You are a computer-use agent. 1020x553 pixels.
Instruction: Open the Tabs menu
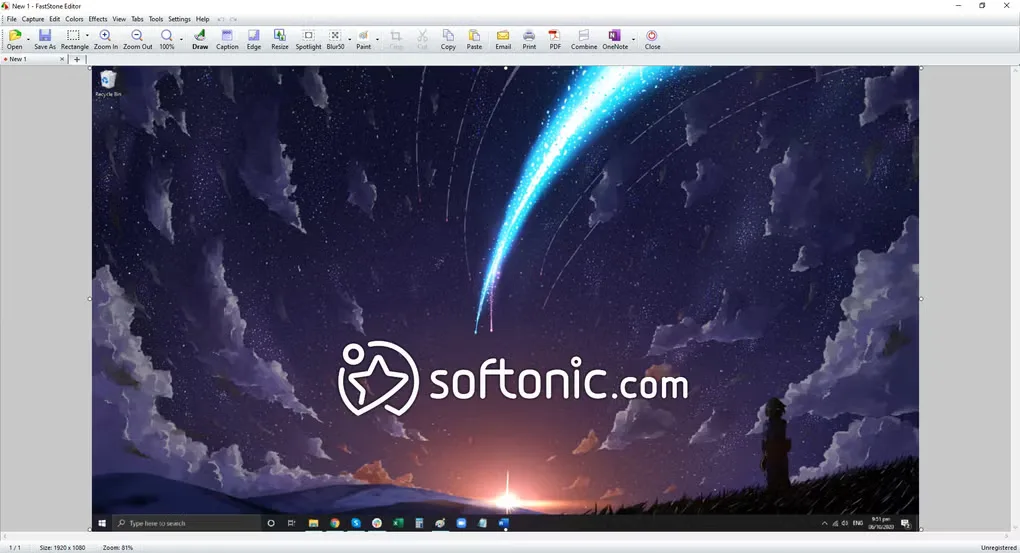[x=137, y=20]
